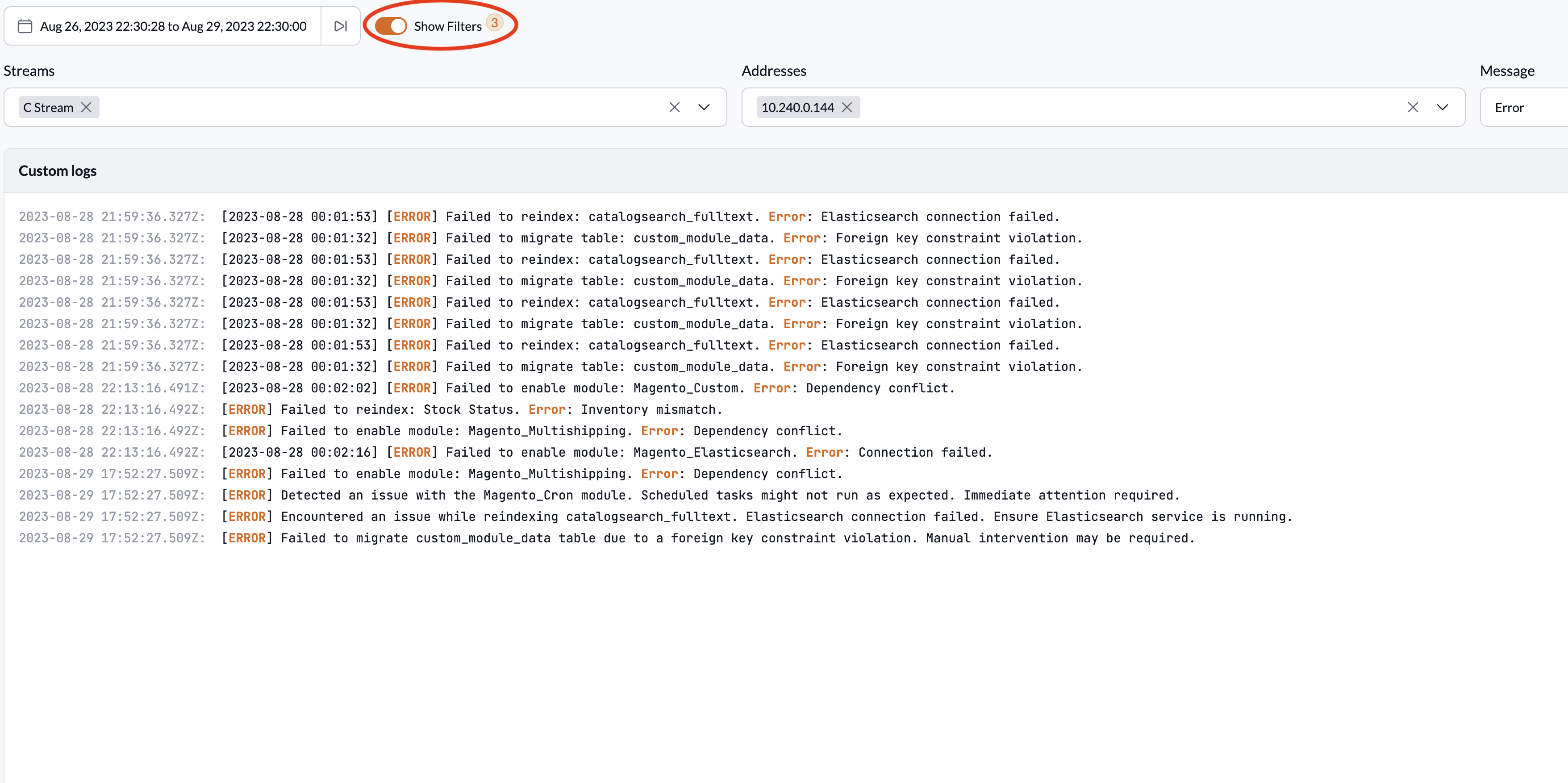
Task: Click the filter count badge showing 3
Action: tap(494, 23)
